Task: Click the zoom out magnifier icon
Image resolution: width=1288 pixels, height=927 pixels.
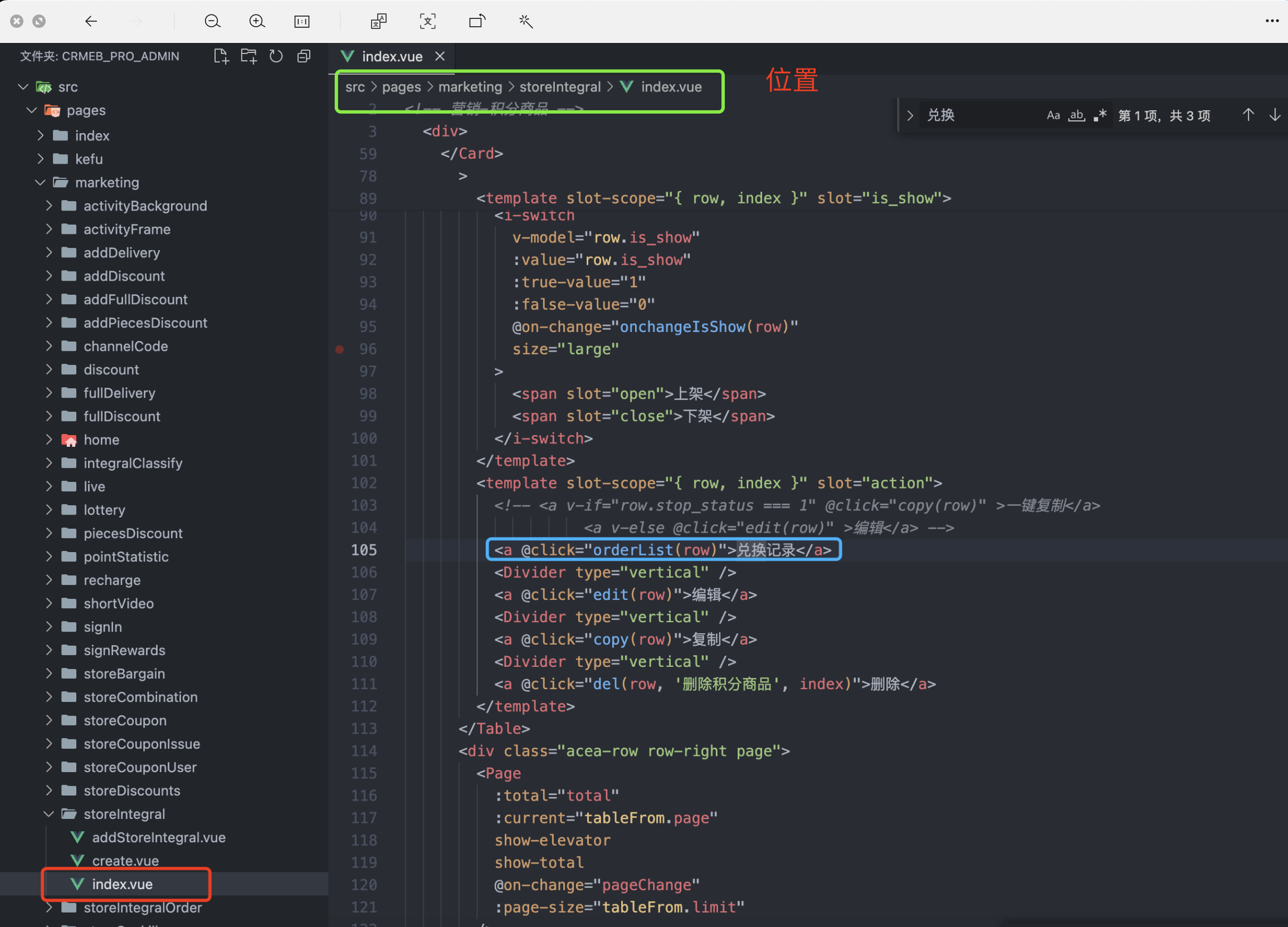Action: [x=212, y=22]
